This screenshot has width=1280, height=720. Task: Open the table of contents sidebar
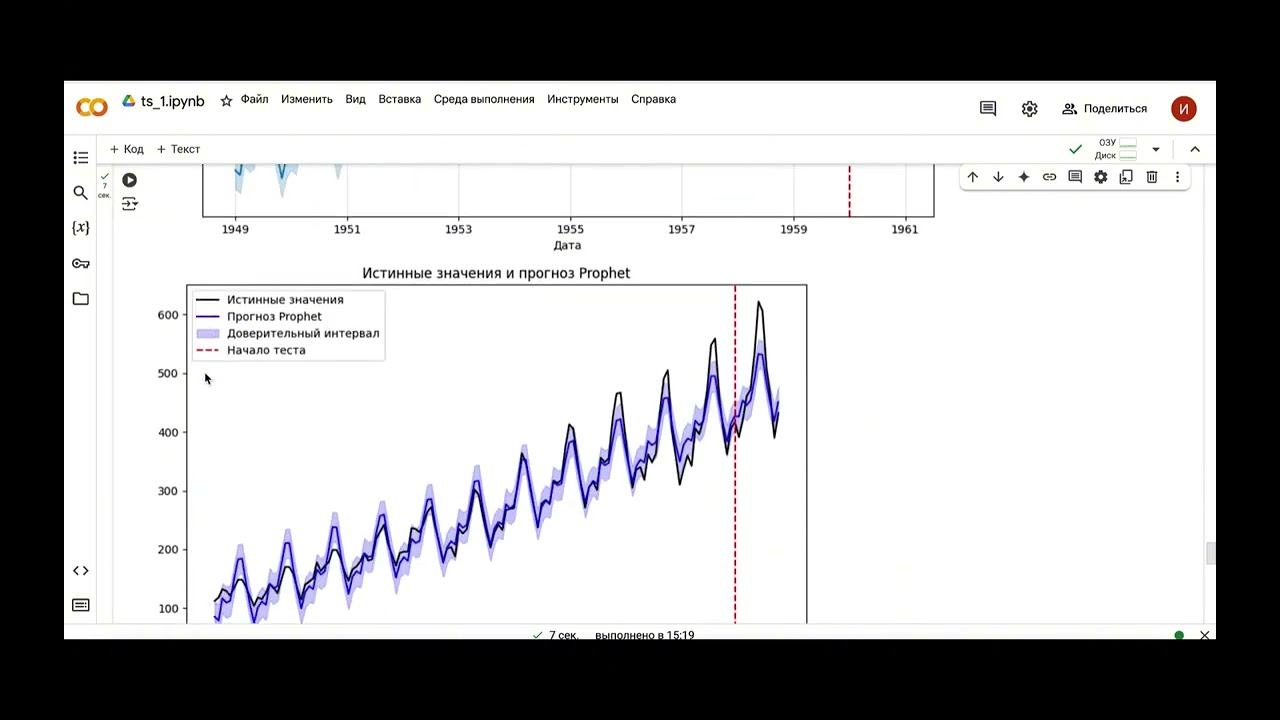(x=81, y=158)
